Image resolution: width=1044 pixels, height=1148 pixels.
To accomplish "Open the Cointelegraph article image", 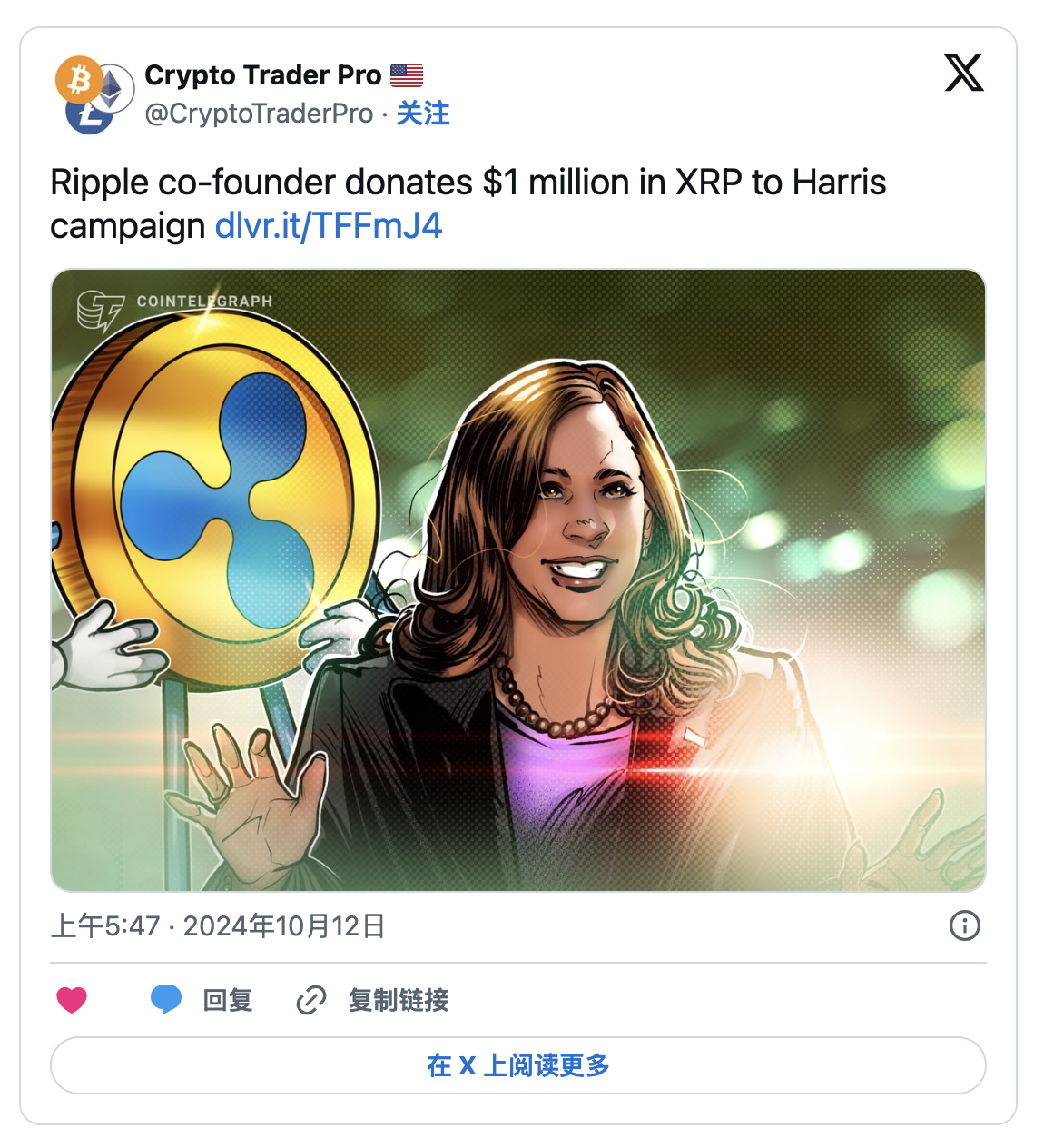I will pos(518,580).
